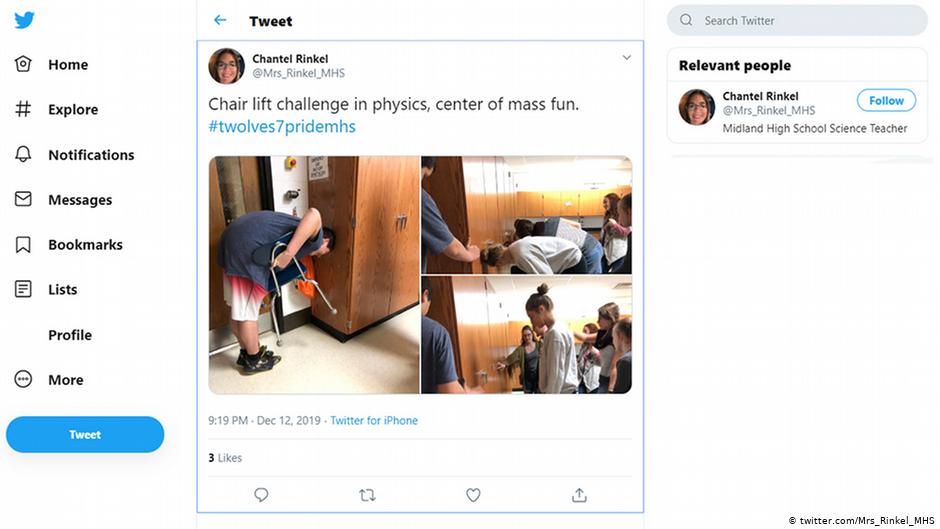Click the Explore hashtag icon
940x529 pixels.
(x=23, y=110)
